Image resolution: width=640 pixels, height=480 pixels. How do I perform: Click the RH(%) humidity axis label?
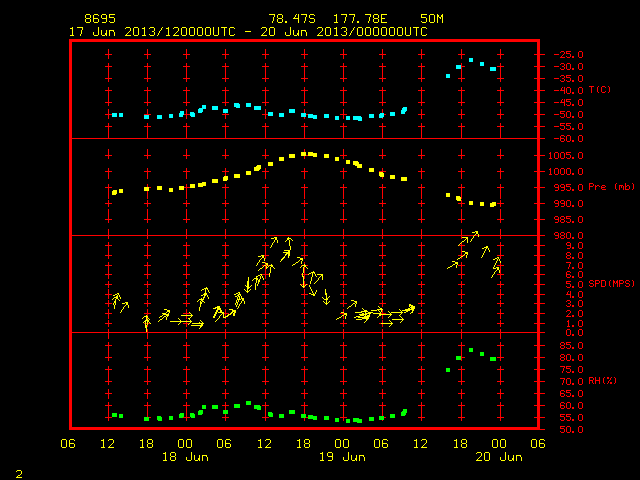pyautogui.click(x=602, y=380)
